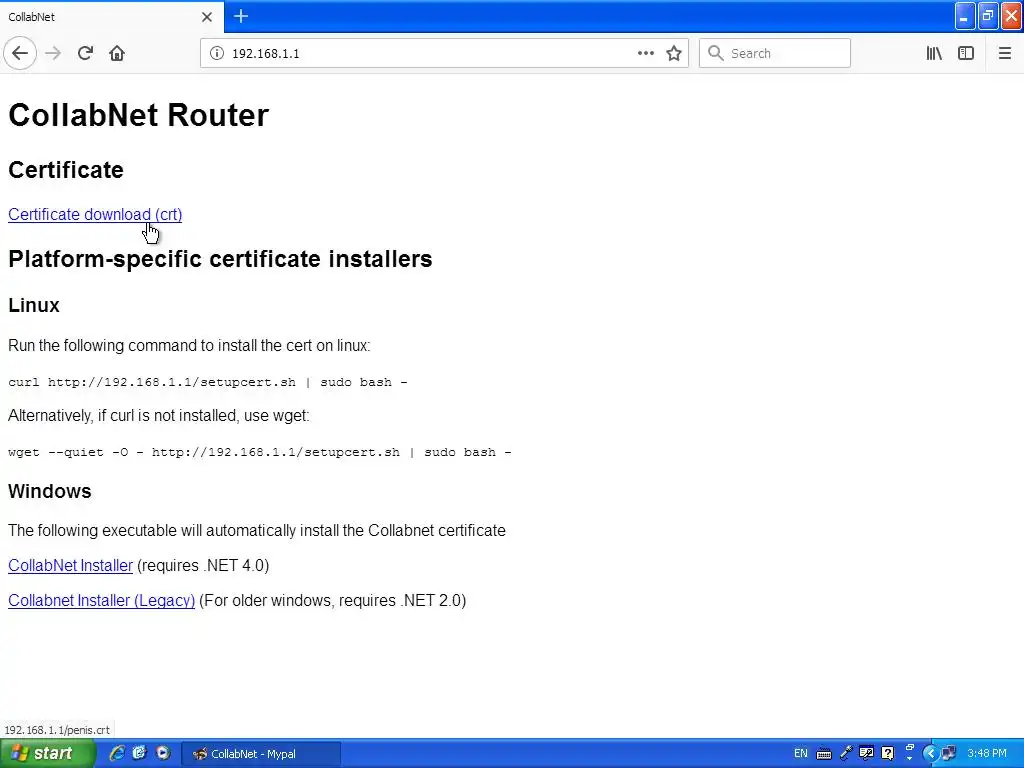Open the browser home page

[117, 54]
